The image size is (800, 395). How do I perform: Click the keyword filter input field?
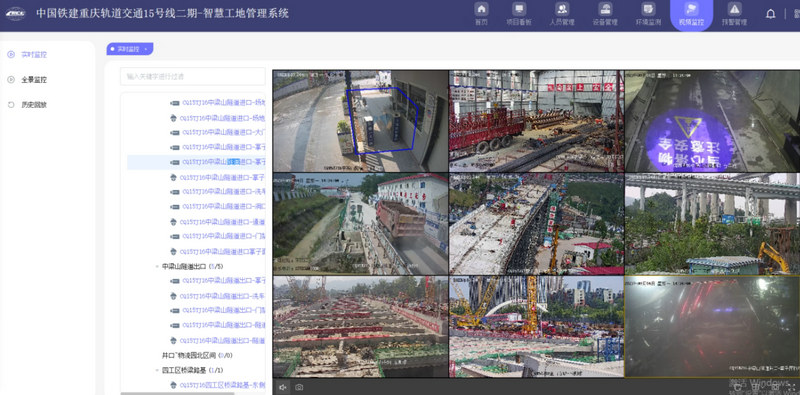[193, 77]
